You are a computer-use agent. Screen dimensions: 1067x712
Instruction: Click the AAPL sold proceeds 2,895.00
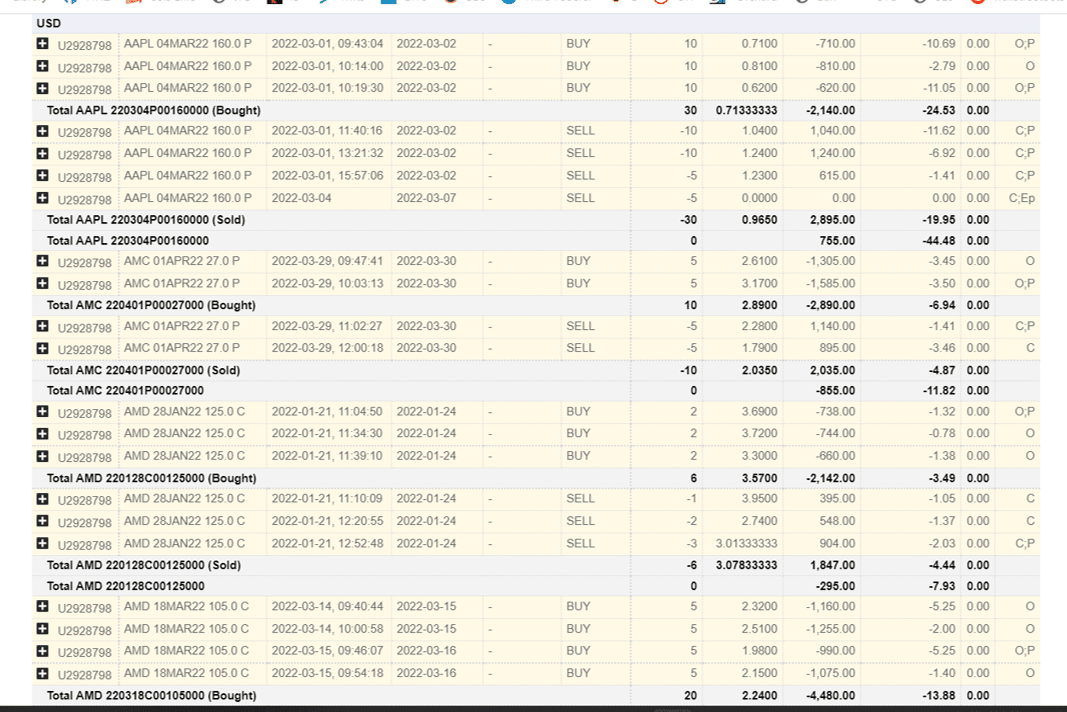(x=833, y=220)
